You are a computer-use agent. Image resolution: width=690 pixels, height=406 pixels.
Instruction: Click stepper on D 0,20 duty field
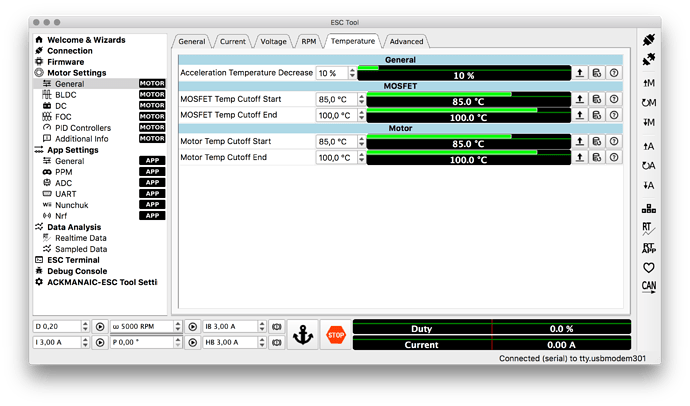coord(85,327)
